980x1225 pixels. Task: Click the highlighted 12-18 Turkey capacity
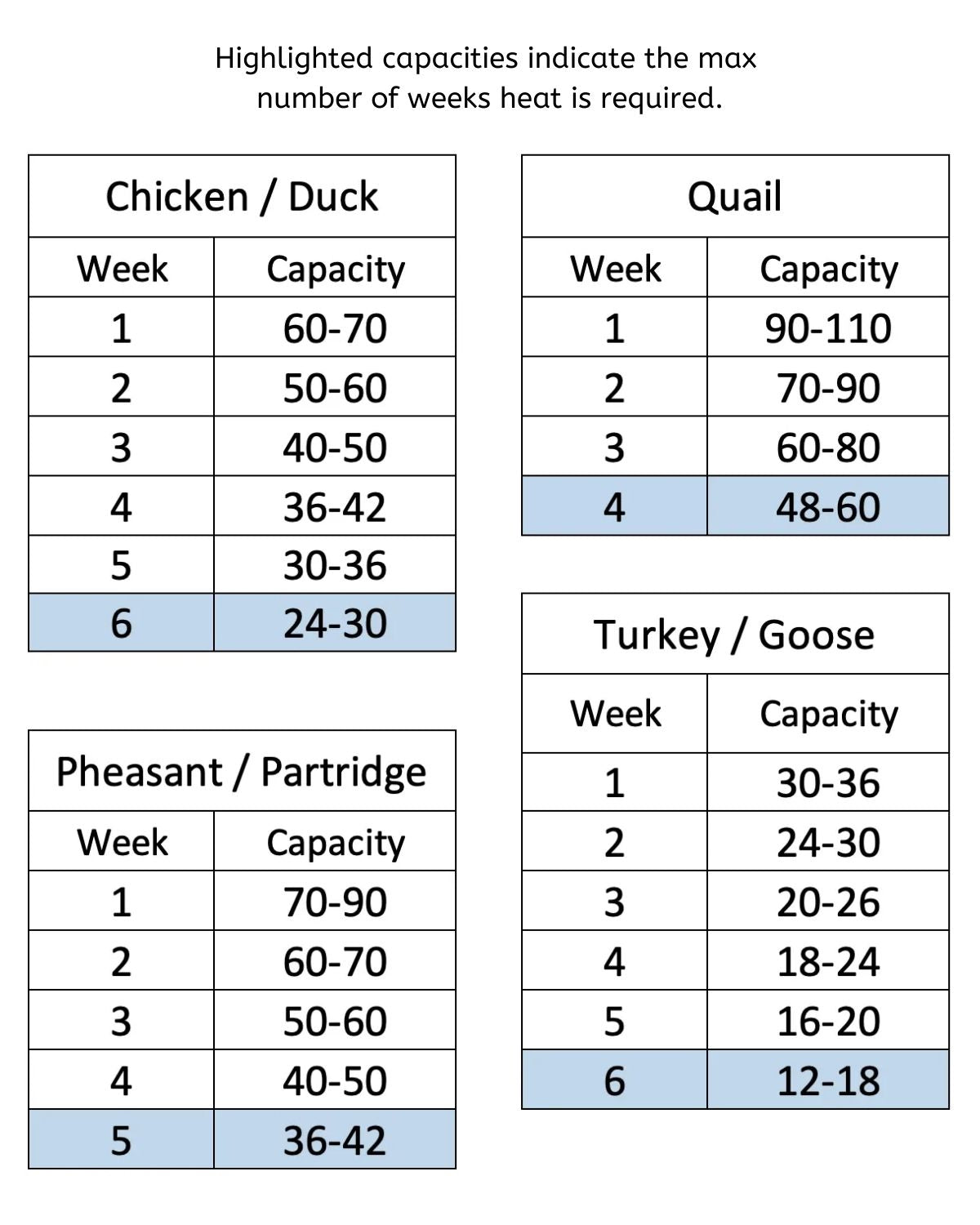pos(827,1080)
